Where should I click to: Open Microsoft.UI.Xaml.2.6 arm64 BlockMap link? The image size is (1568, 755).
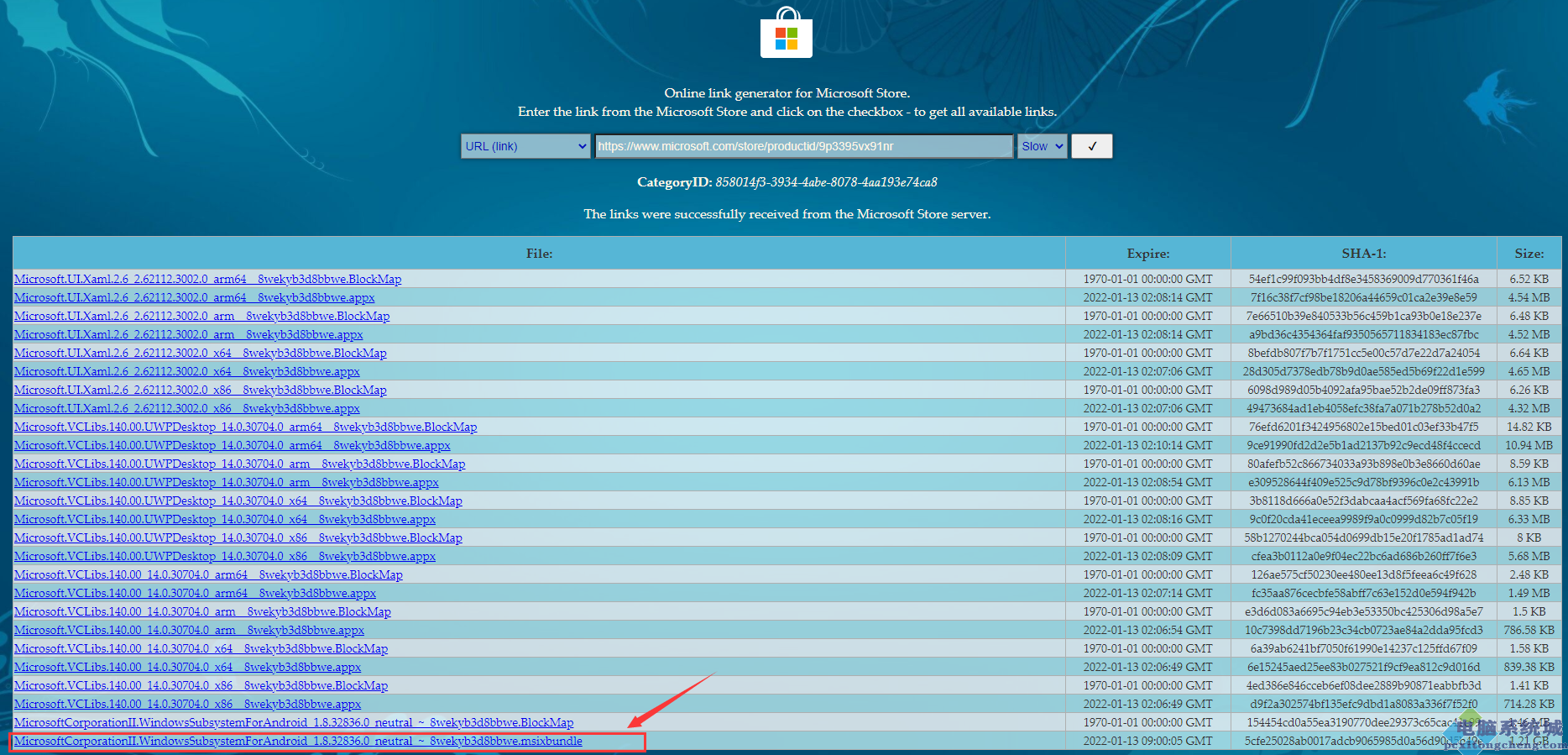[207, 279]
